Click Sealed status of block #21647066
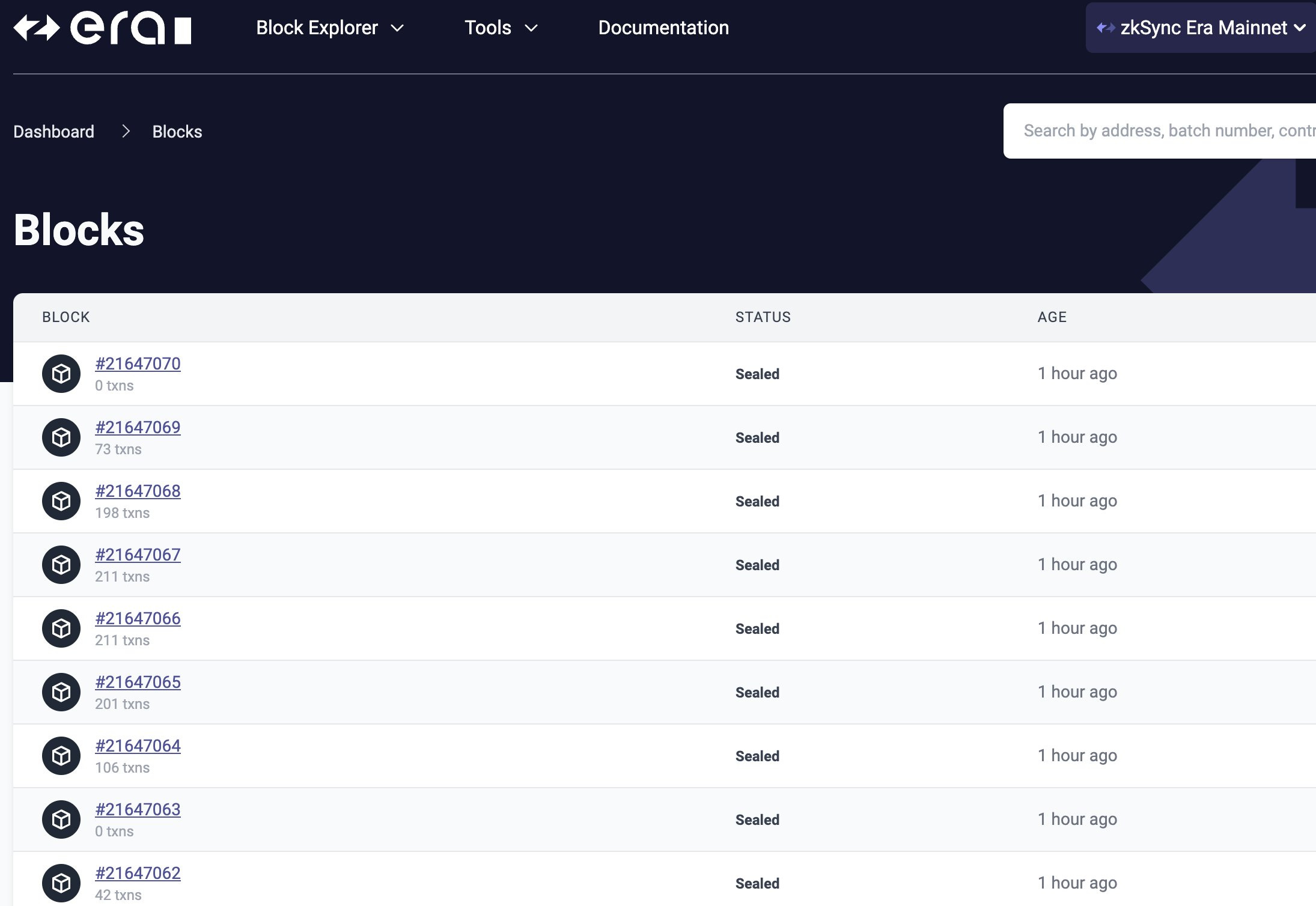 [757, 628]
